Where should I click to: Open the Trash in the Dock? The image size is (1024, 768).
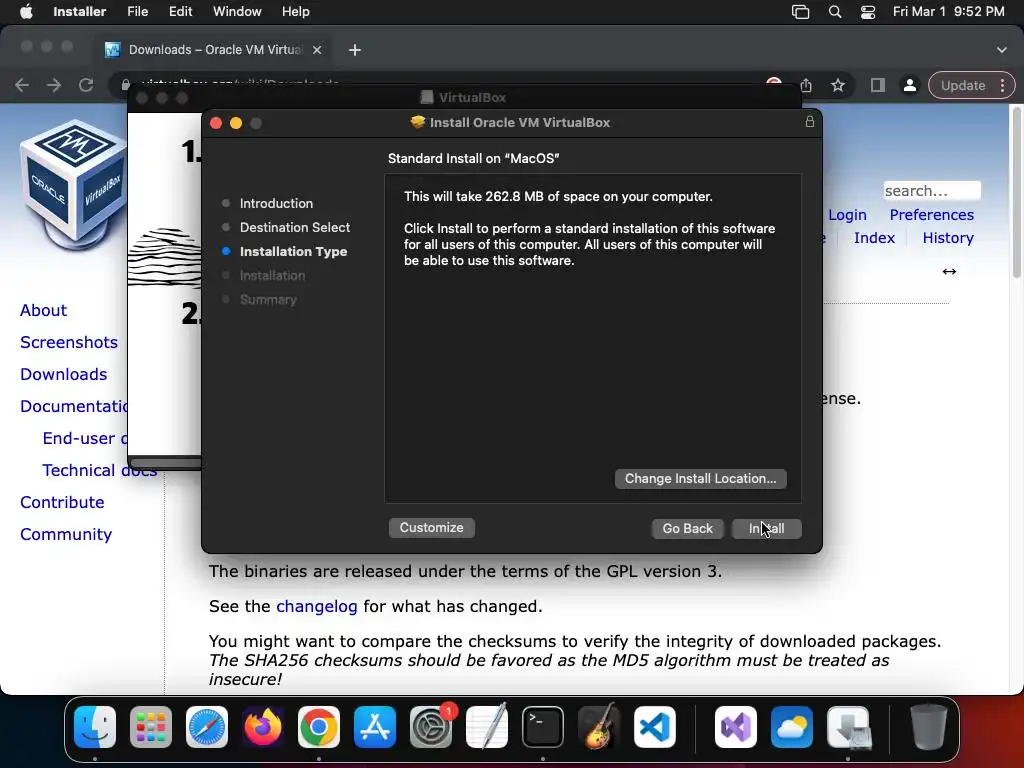[x=929, y=727]
